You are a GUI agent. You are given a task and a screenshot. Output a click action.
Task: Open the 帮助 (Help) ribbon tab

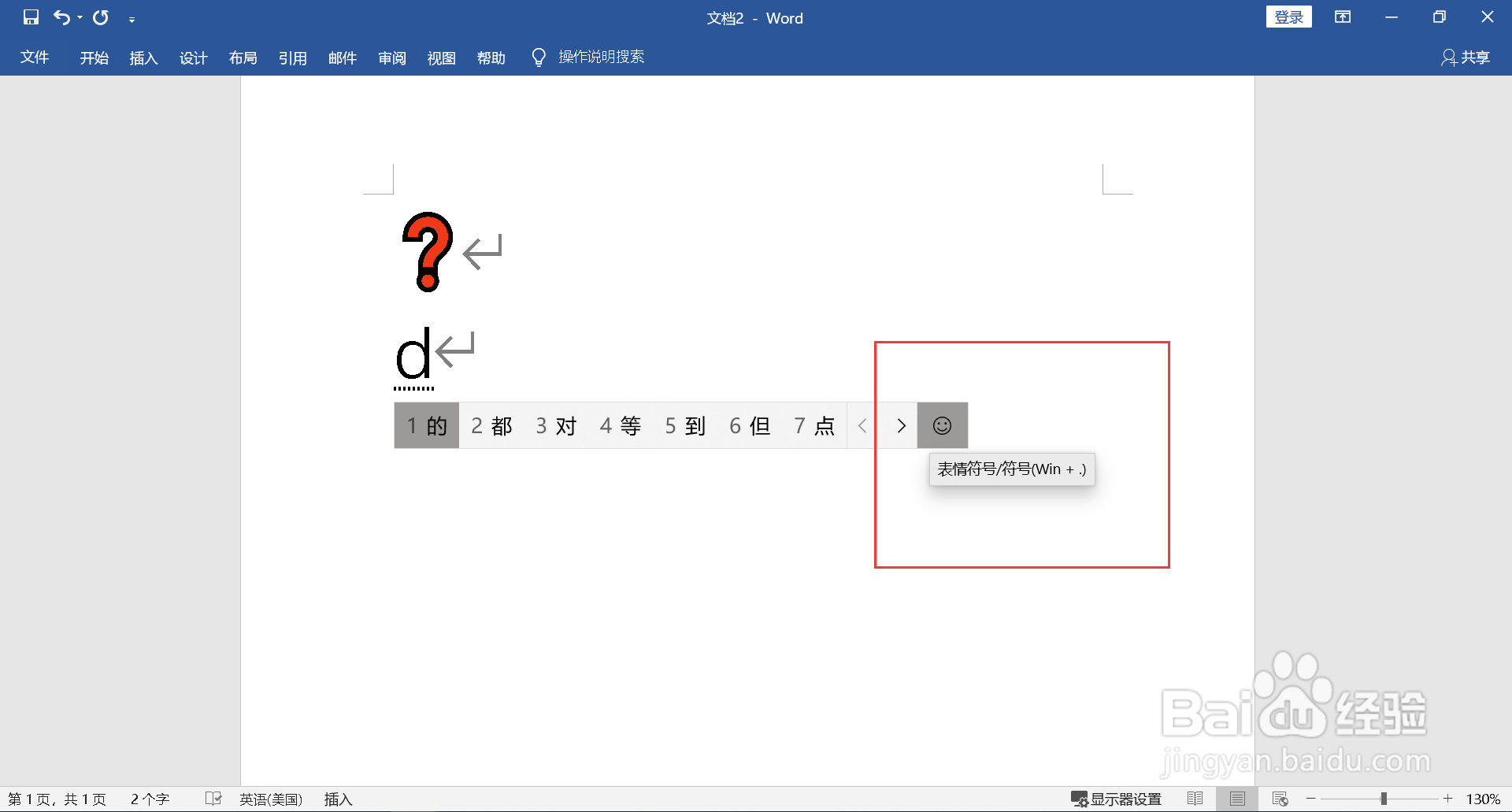(491, 57)
